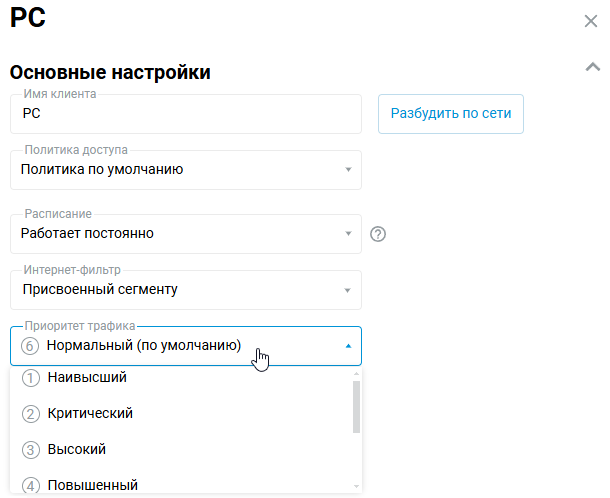Screen dimensions: 610x498
Task: Click the circled number 1 priority icon
Action: tap(30, 378)
